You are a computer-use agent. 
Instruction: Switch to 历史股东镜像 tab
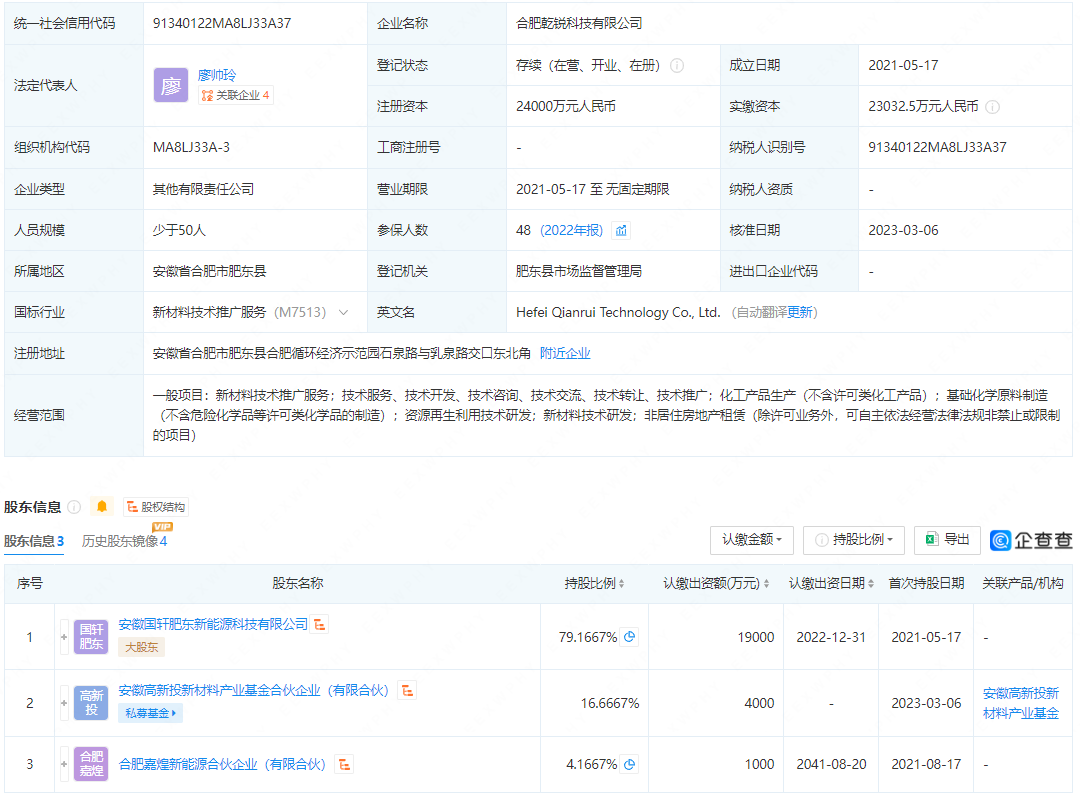124,542
